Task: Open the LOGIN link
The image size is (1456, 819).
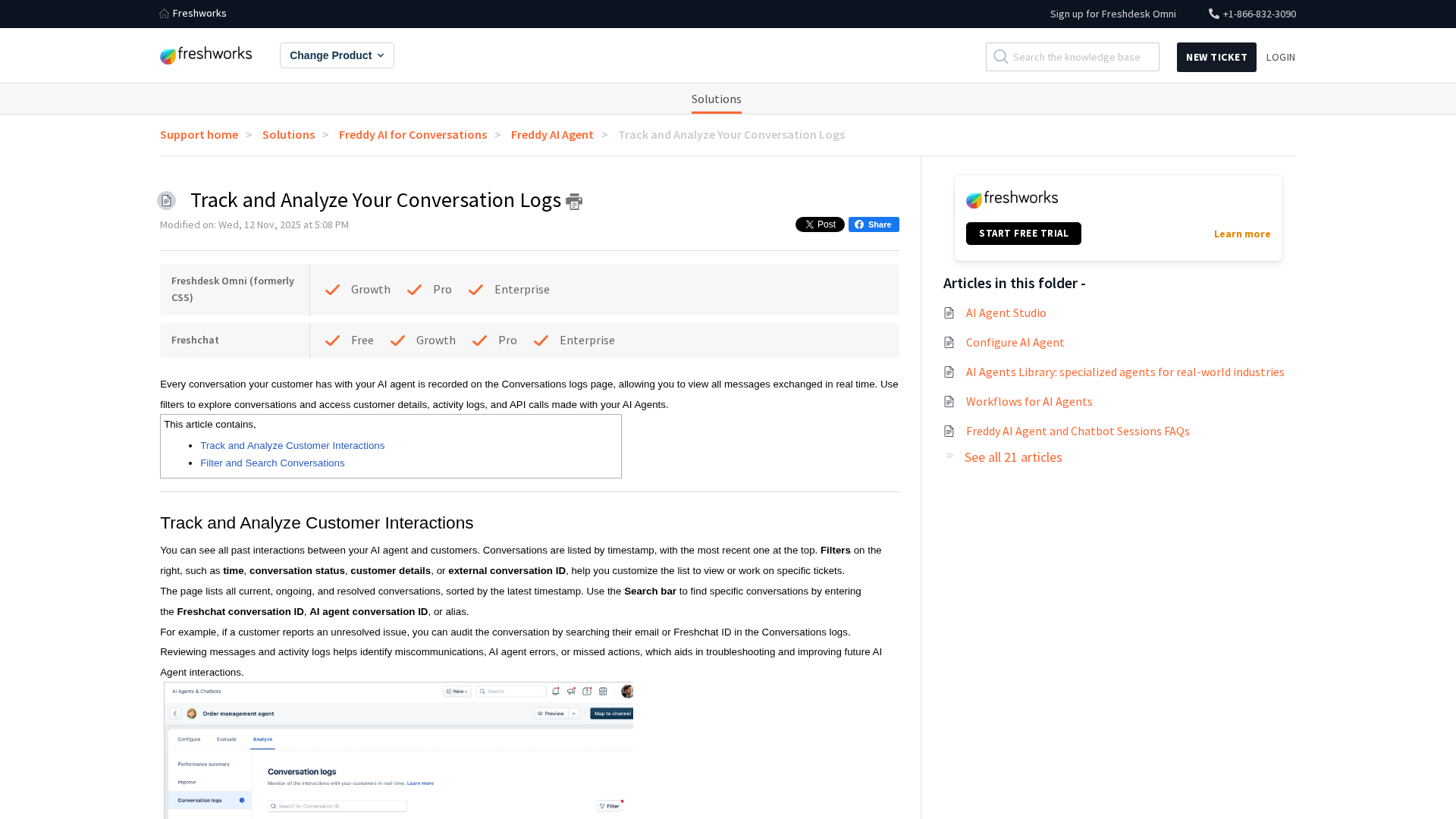Action: coord(1280,57)
